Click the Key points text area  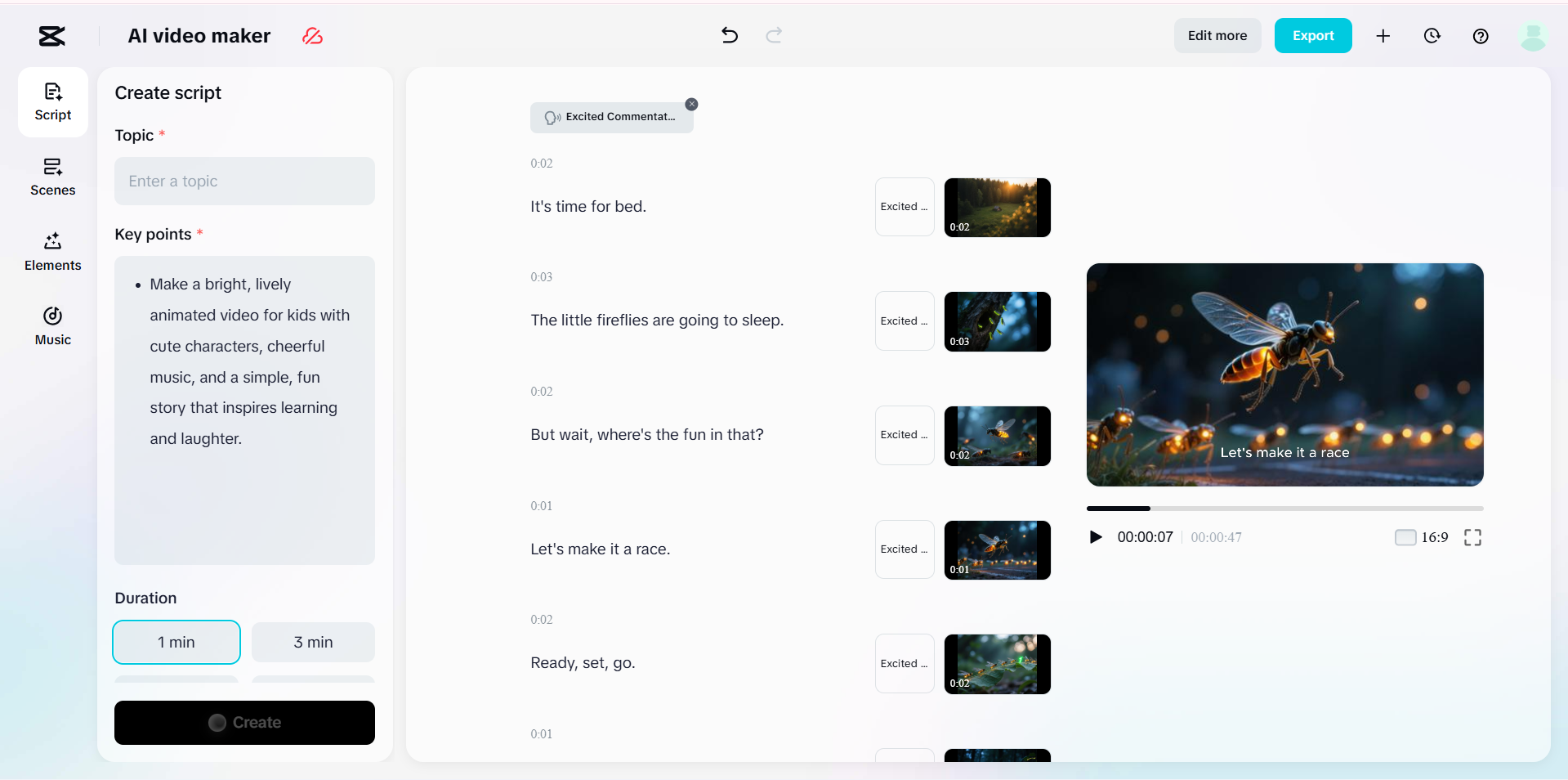[244, 410]
